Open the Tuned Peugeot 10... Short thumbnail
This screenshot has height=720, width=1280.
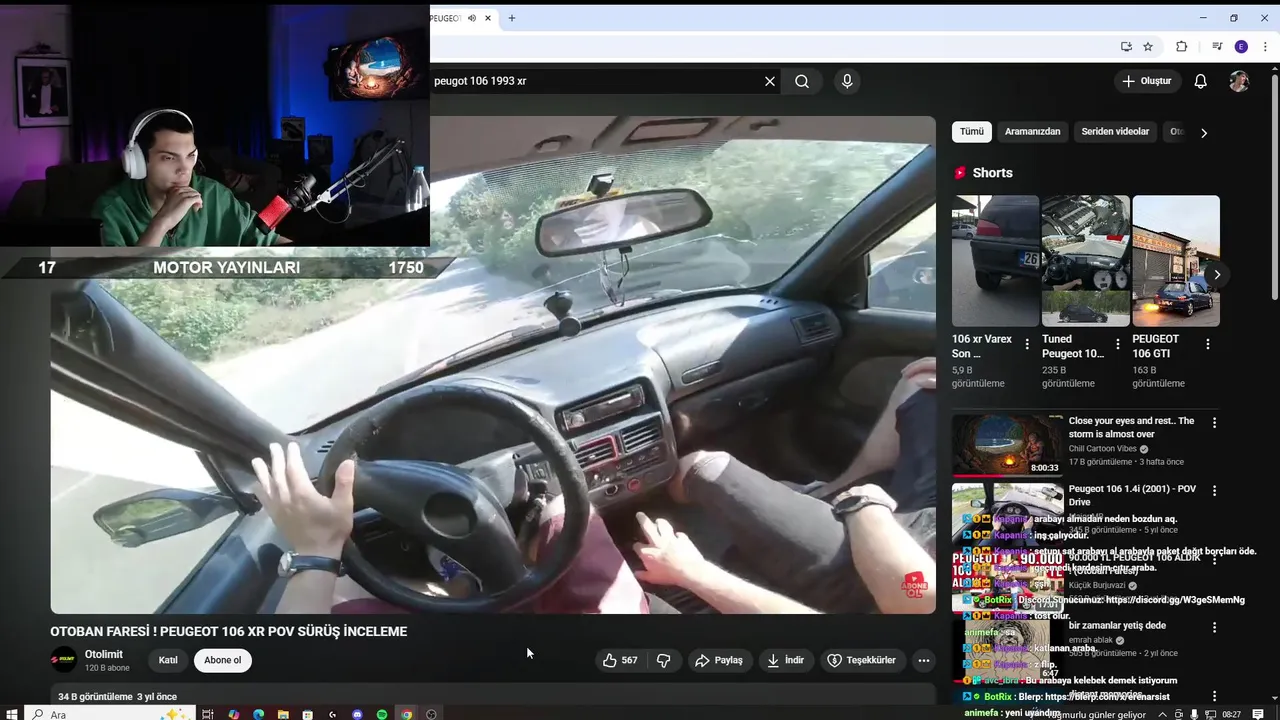[x=1086, y=261]
